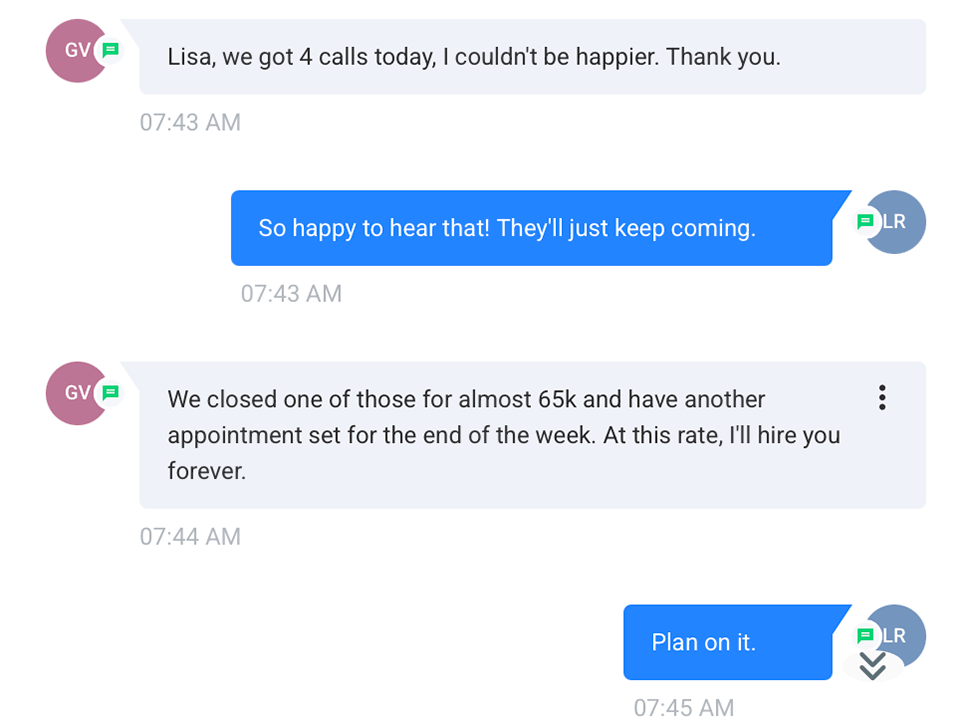The height and width of the screenshot is (725, 970).
Task: Click the LR avatar beside "Plan on it."
Action: 897,634
